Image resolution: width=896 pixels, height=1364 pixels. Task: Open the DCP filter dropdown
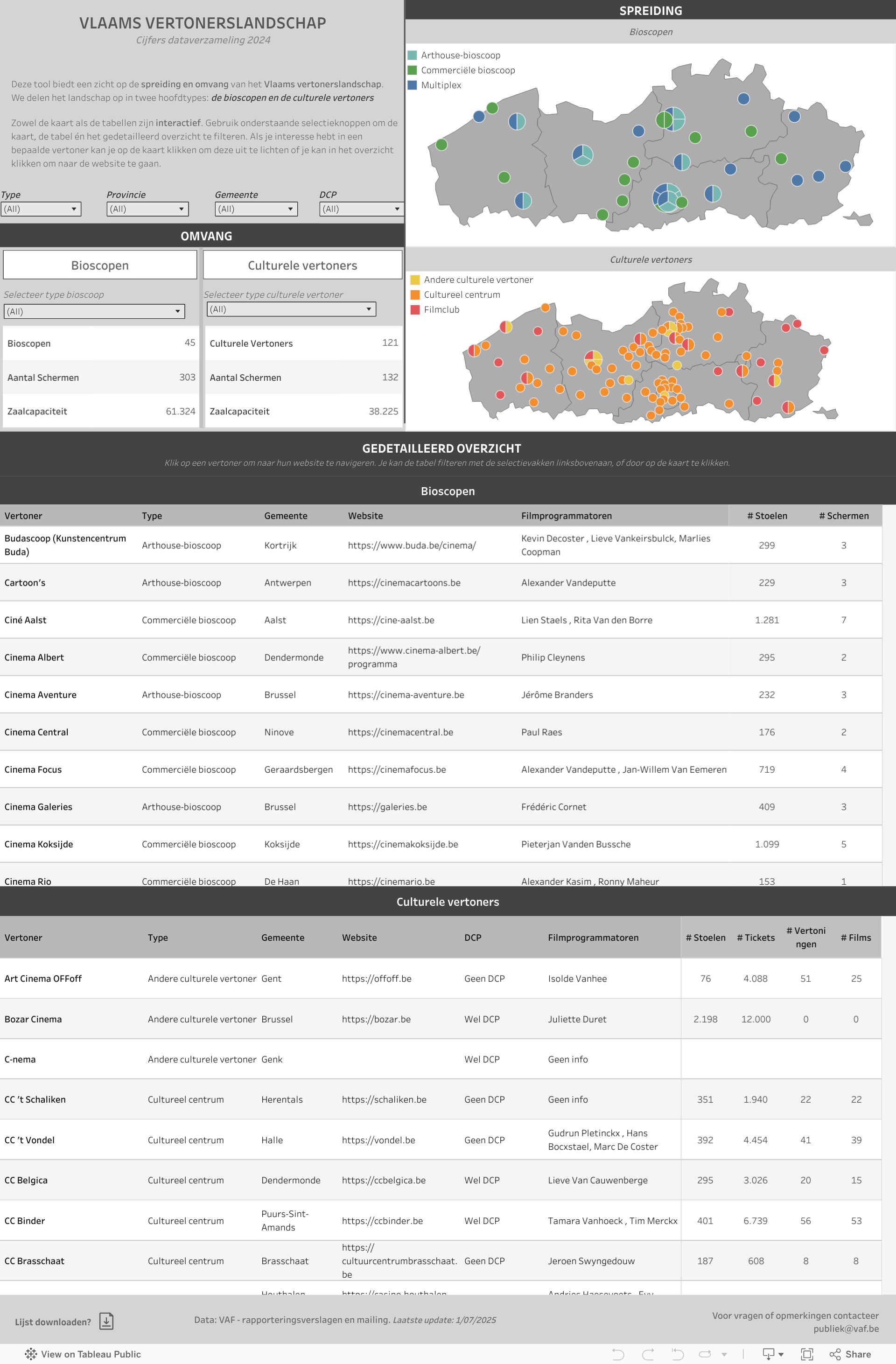(361, 209)
